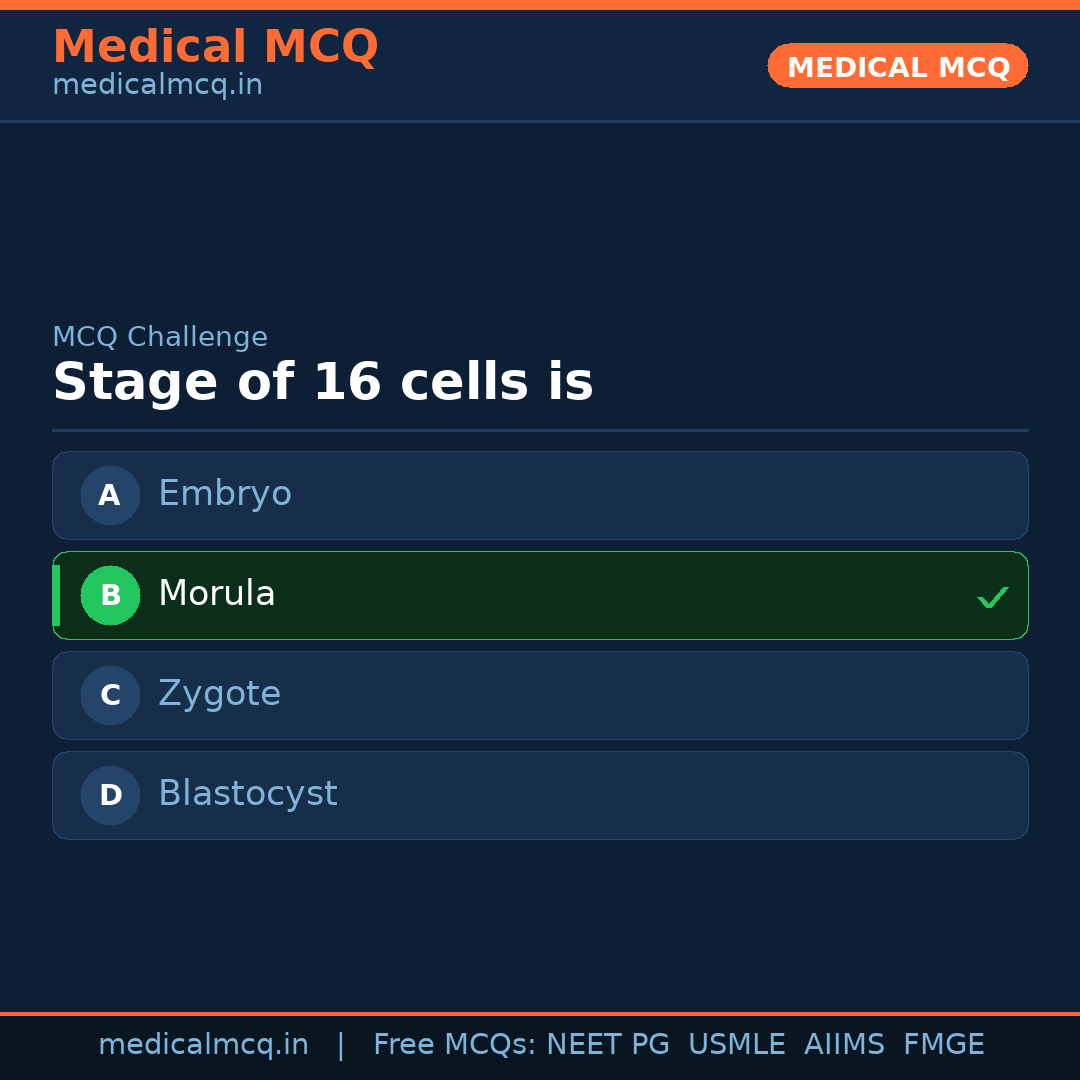The width and height of the screenshot is (1080, 1080).
Task: Click the green B option badge
Action: point(110,595)
